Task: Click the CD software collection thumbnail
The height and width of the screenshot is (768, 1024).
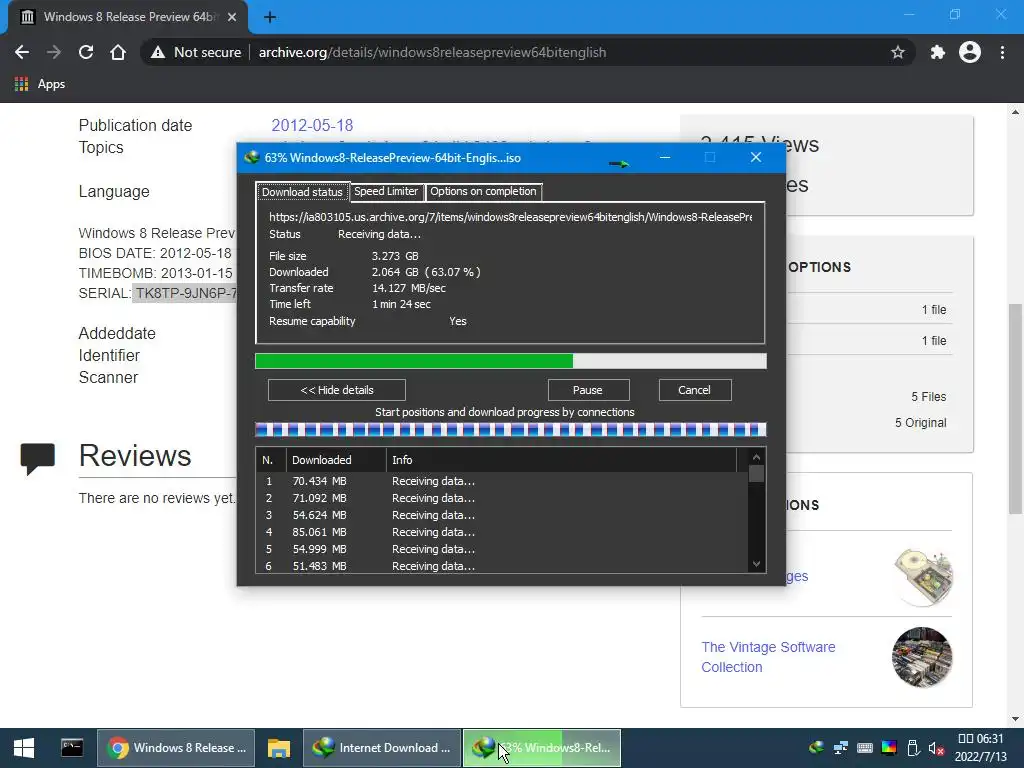Action: (922, 577)
